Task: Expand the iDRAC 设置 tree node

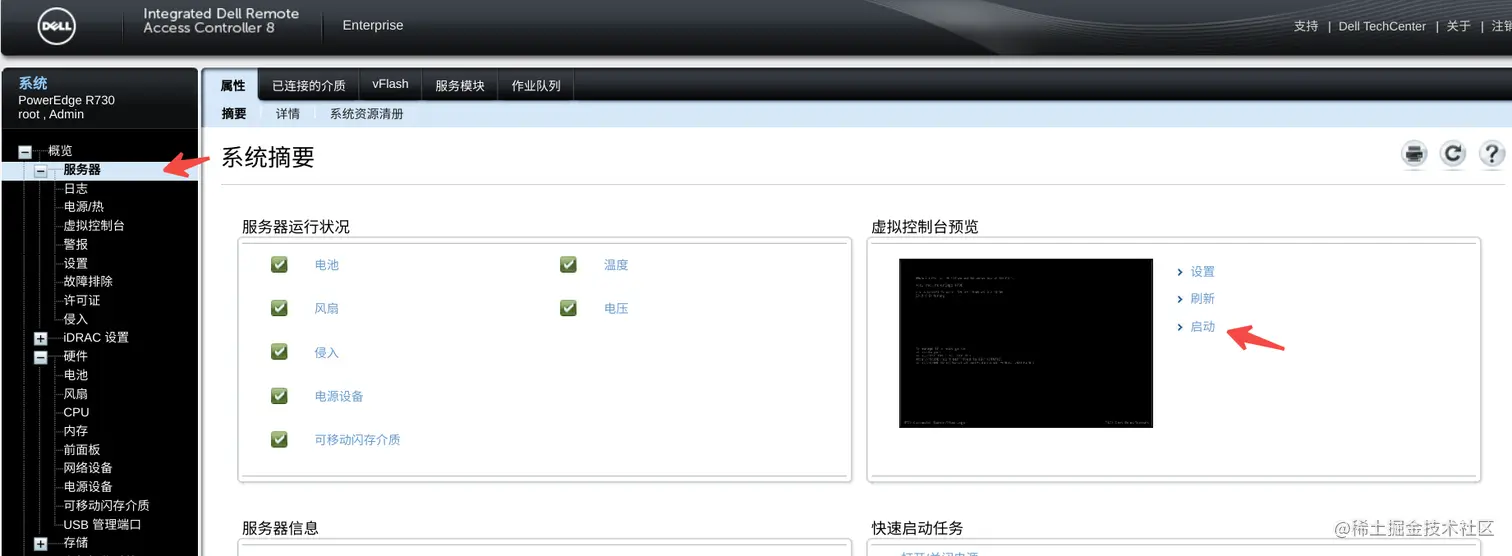Action: coord(41,339)
